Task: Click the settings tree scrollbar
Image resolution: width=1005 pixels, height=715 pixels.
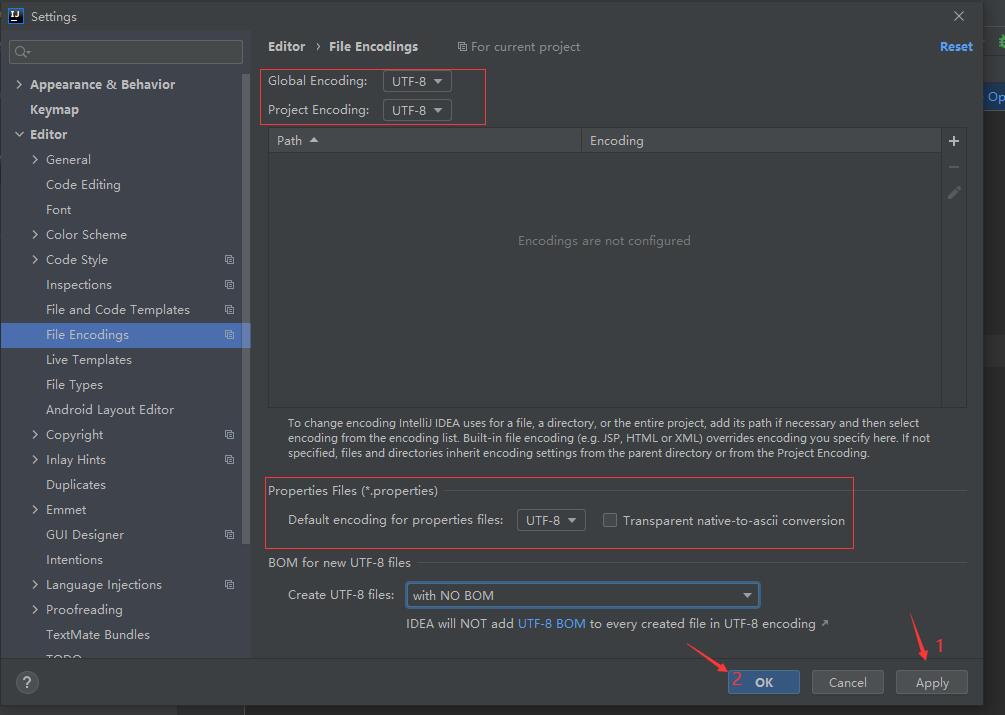Action: (x=246, y=308)
